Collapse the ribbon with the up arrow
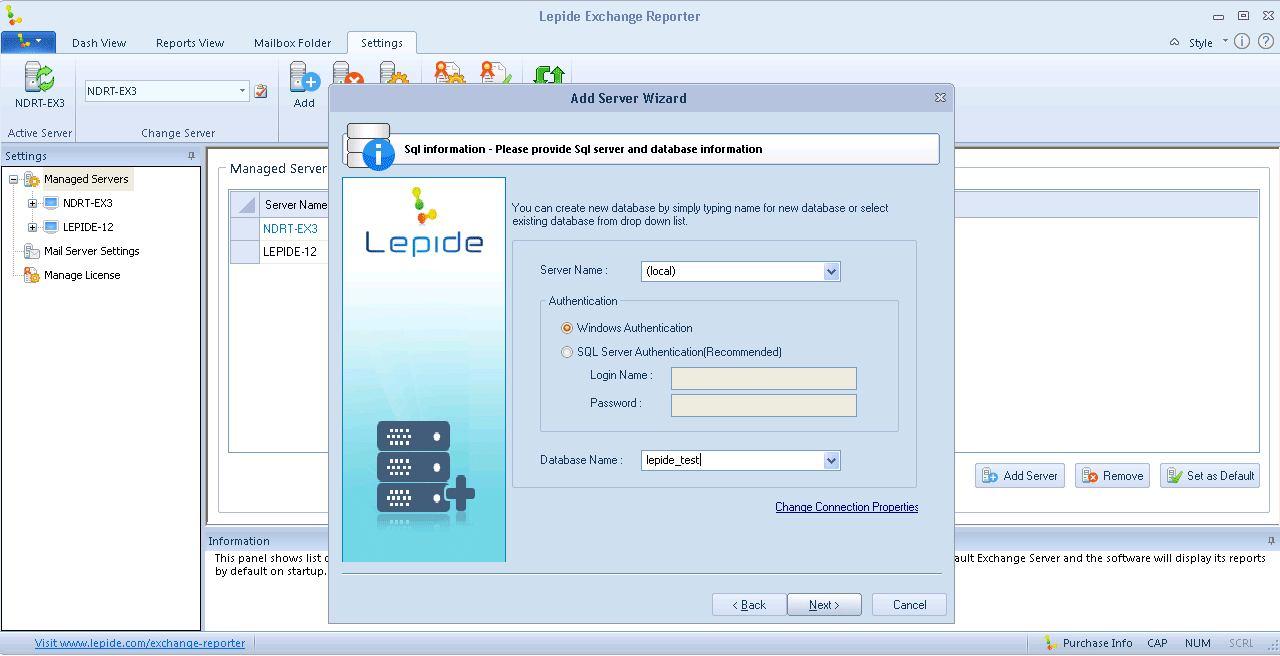The height and width of the screenshot is (656, 1280). point(1174,43)
